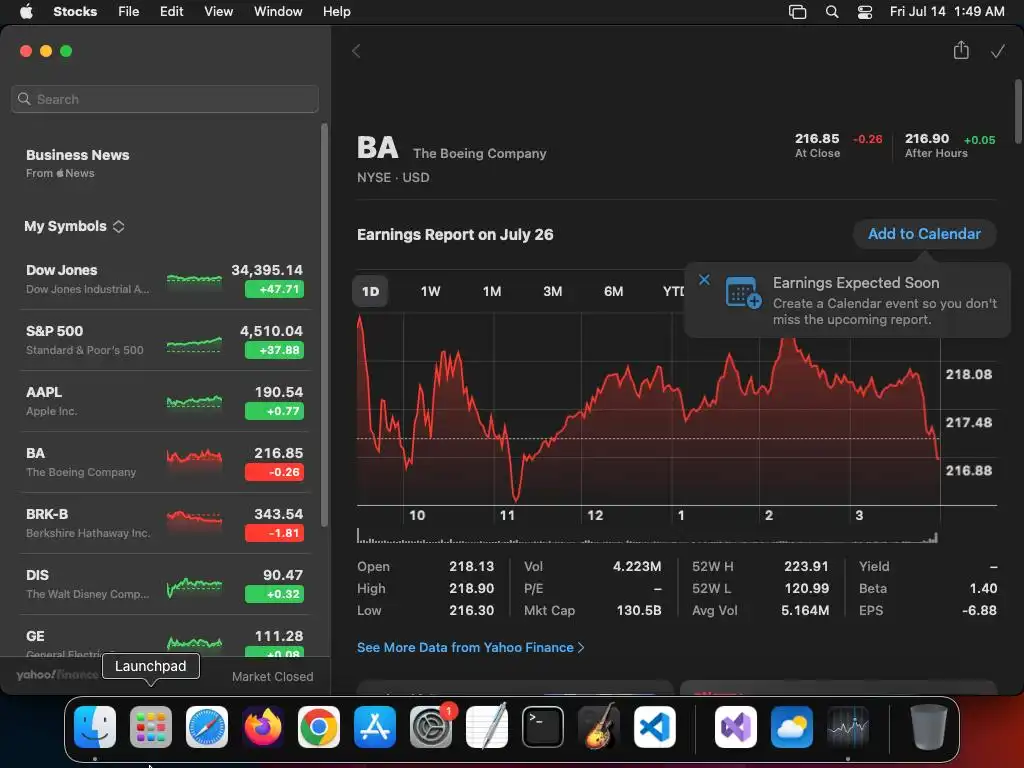This screenshot has width=1024, height=768.
Task: Go back using the left chevron
Action: pos(356,51)
